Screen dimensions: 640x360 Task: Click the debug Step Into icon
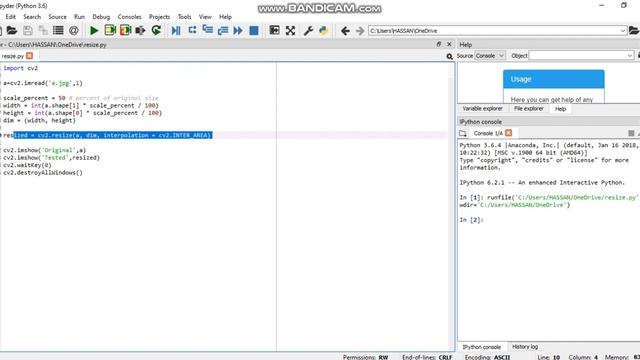[x=207, y=31]
